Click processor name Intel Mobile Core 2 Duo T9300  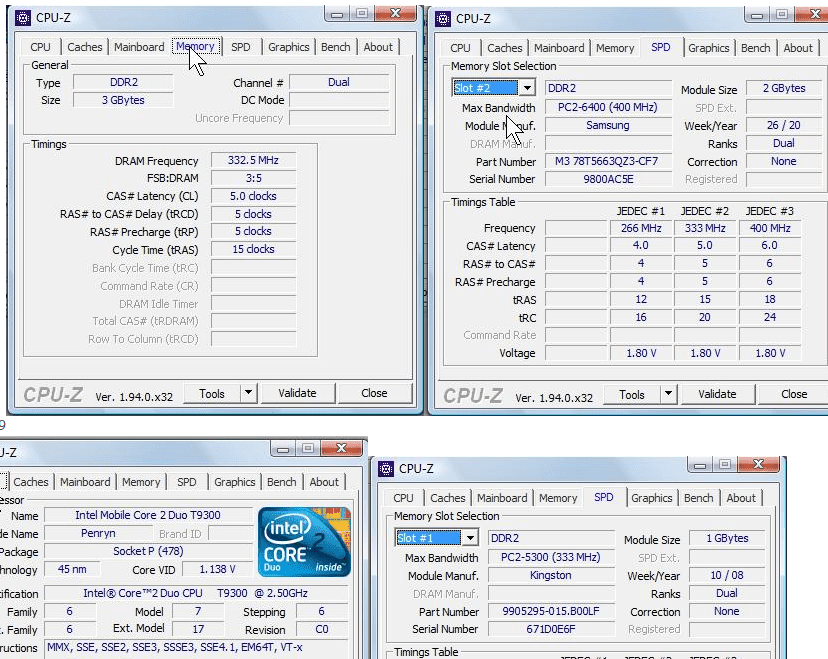pos(148,515)
